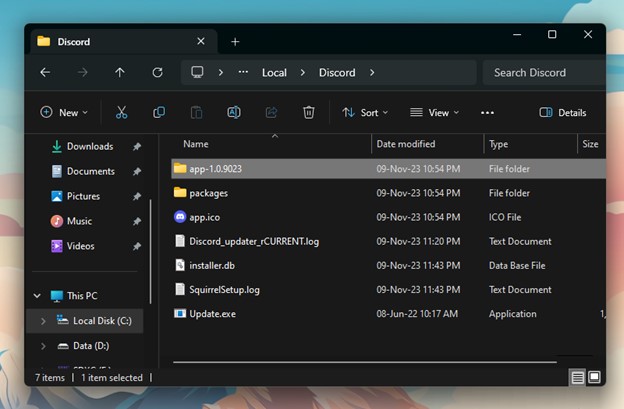The width and height of the screenshot is (624, 409).
Task: Switch to large thumbnails view layout
Action: coord(595,377)
